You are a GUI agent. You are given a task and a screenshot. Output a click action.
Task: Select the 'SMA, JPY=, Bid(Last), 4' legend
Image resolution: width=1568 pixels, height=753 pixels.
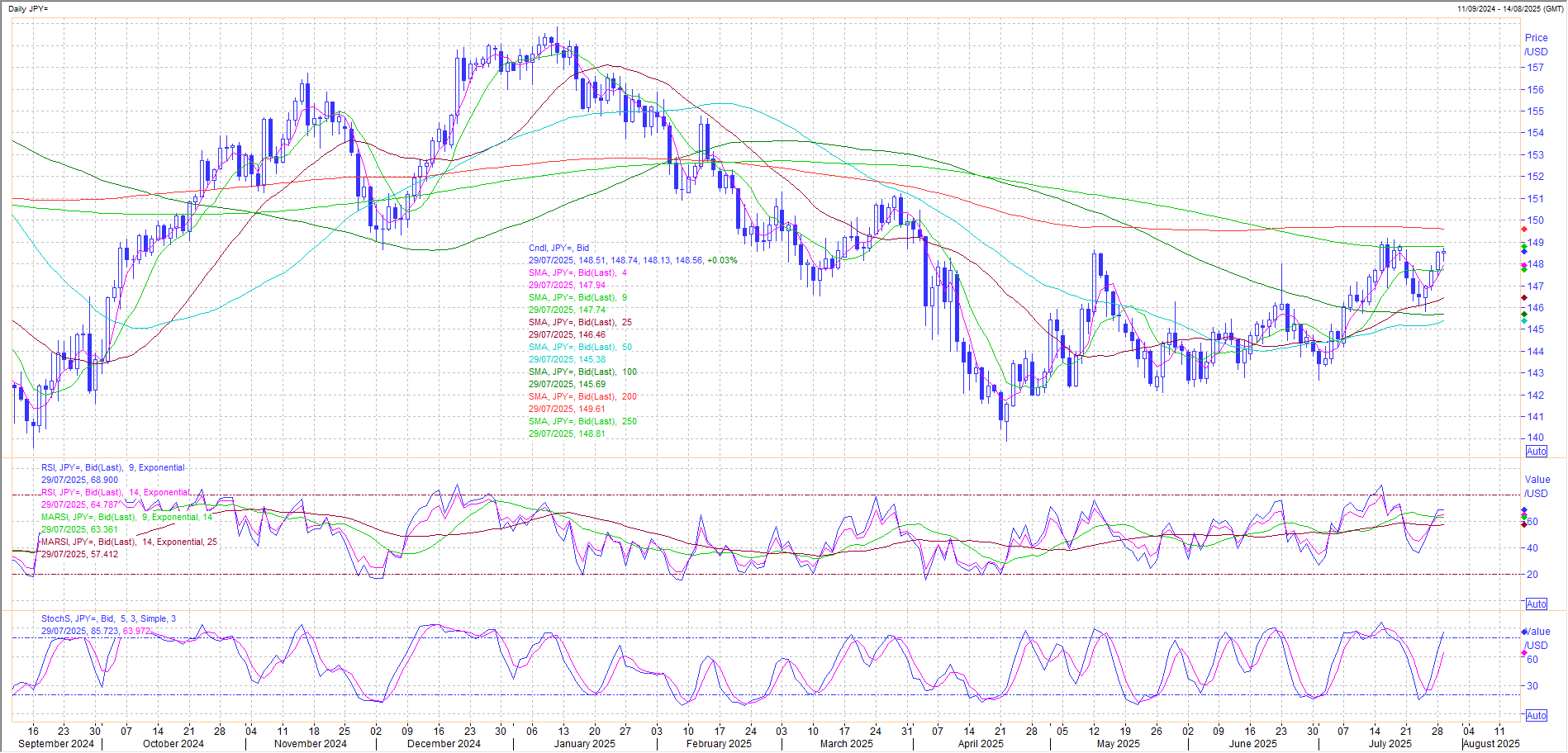(577, 272)
